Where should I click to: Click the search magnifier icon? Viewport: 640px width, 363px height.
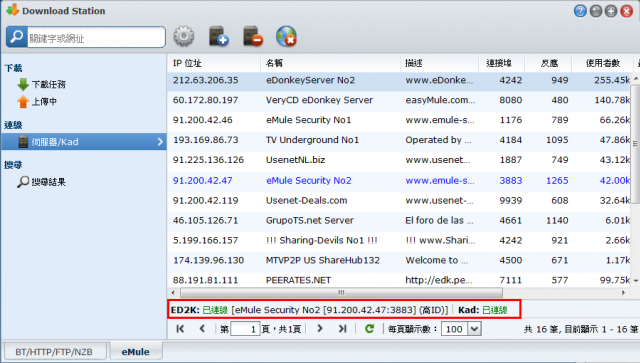point(17,37)
